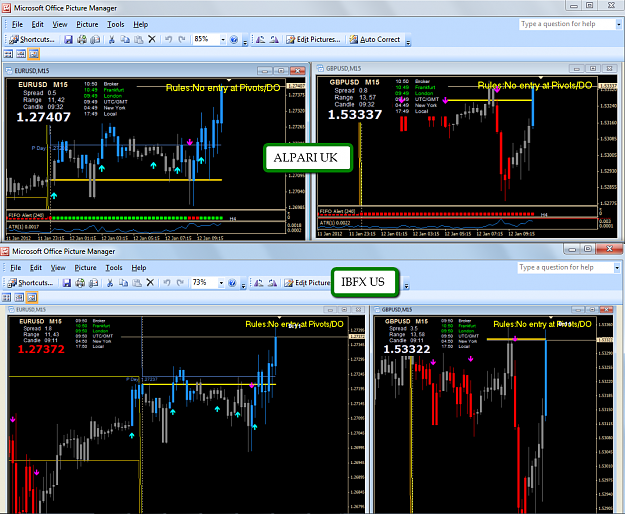625x514 pixels.
Task: Click the 85% zoom value field
Action: (x=206, y=39)
